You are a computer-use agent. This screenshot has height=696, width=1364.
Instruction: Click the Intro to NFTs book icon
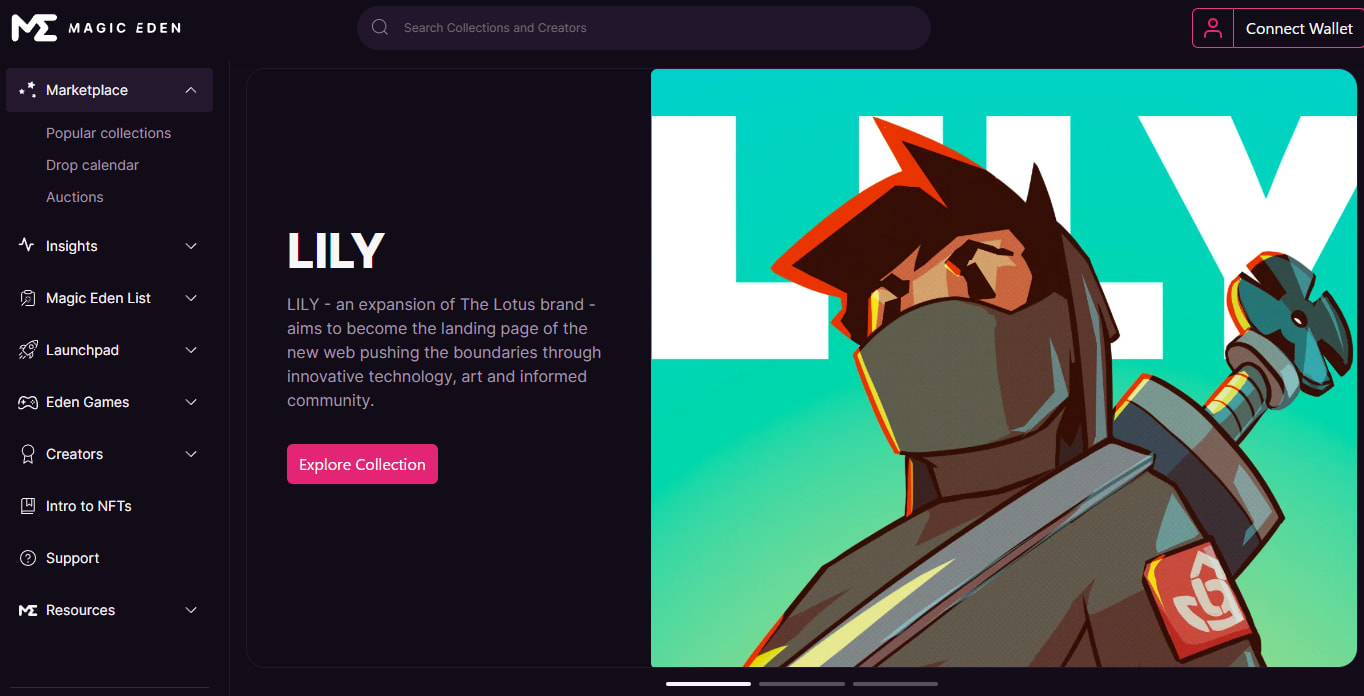click(28, 506)
